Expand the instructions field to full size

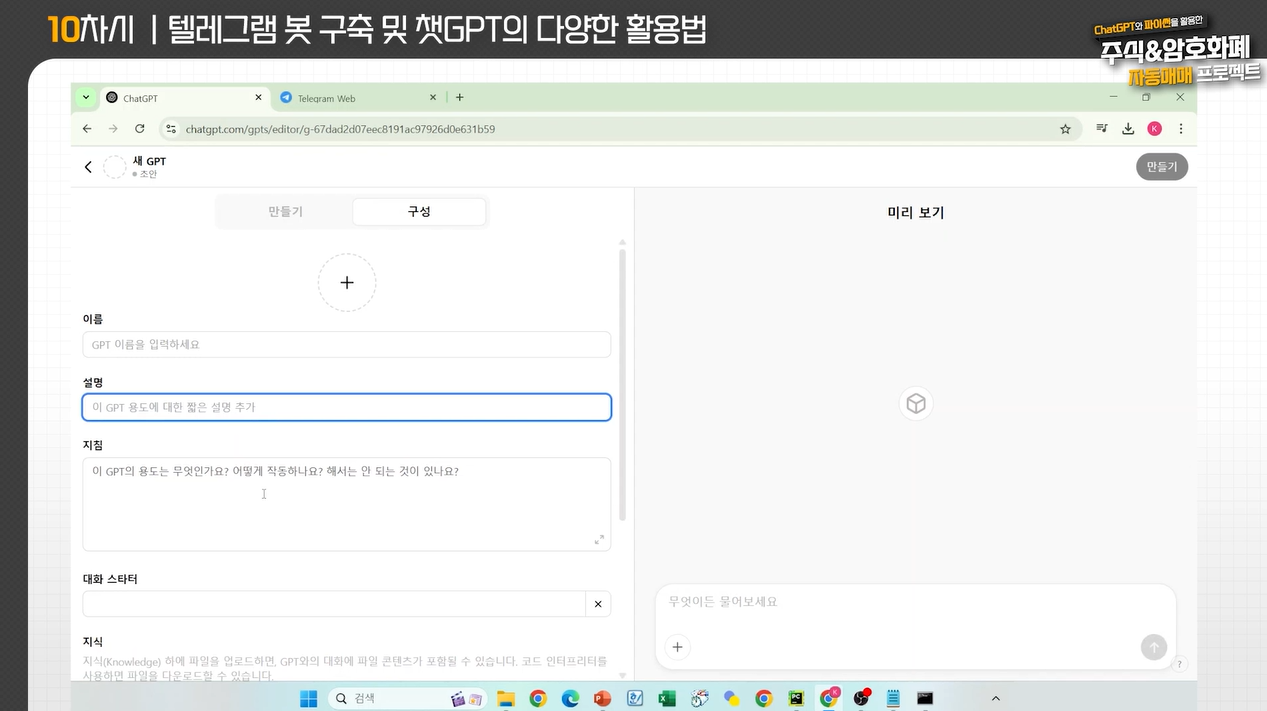(x=599, y=540)
